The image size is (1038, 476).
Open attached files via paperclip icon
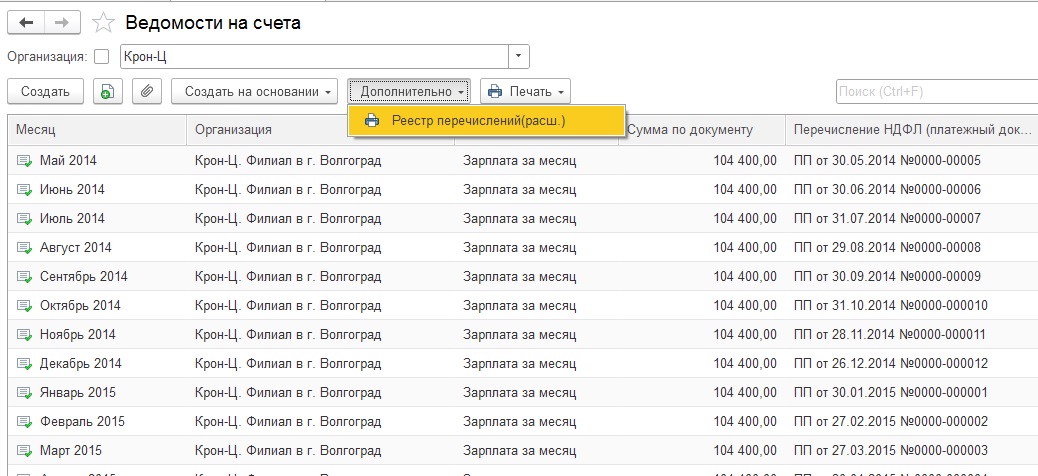(x=148, y=91)
